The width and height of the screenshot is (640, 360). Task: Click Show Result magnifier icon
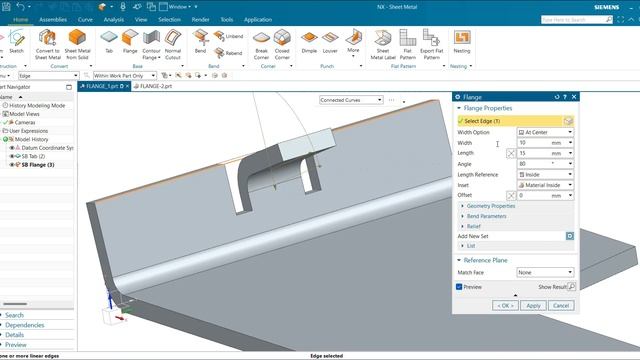coord(571,287)
